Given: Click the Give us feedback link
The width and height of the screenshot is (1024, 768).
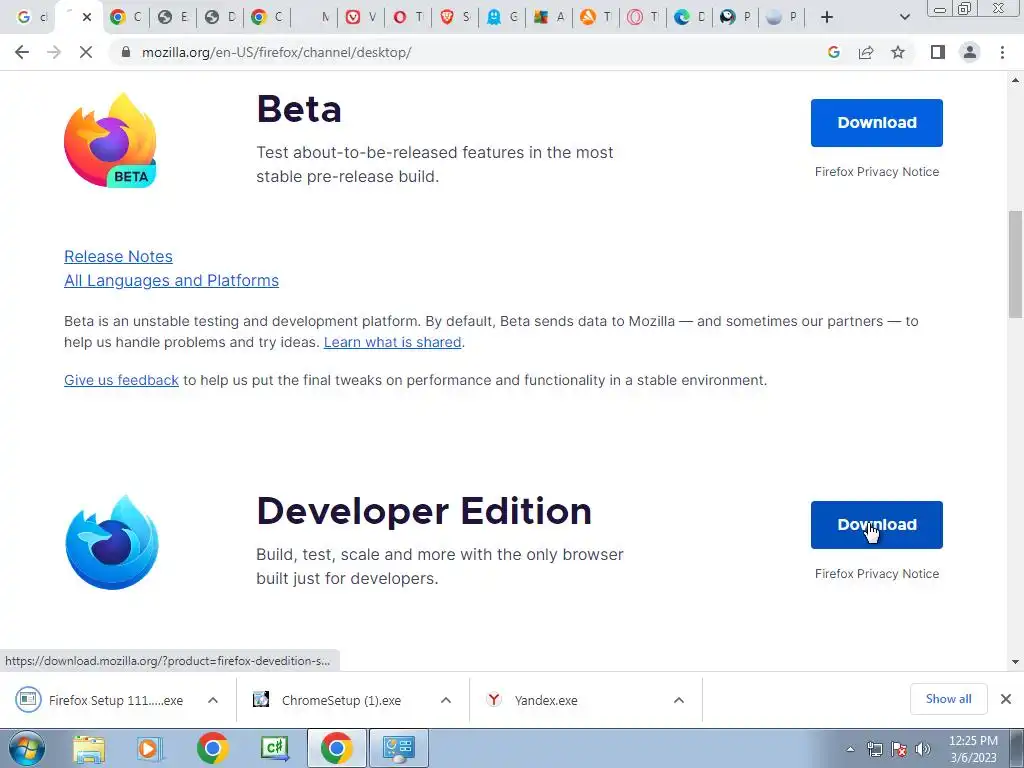Looking at the screenshot, I should (x=121, y=380).
